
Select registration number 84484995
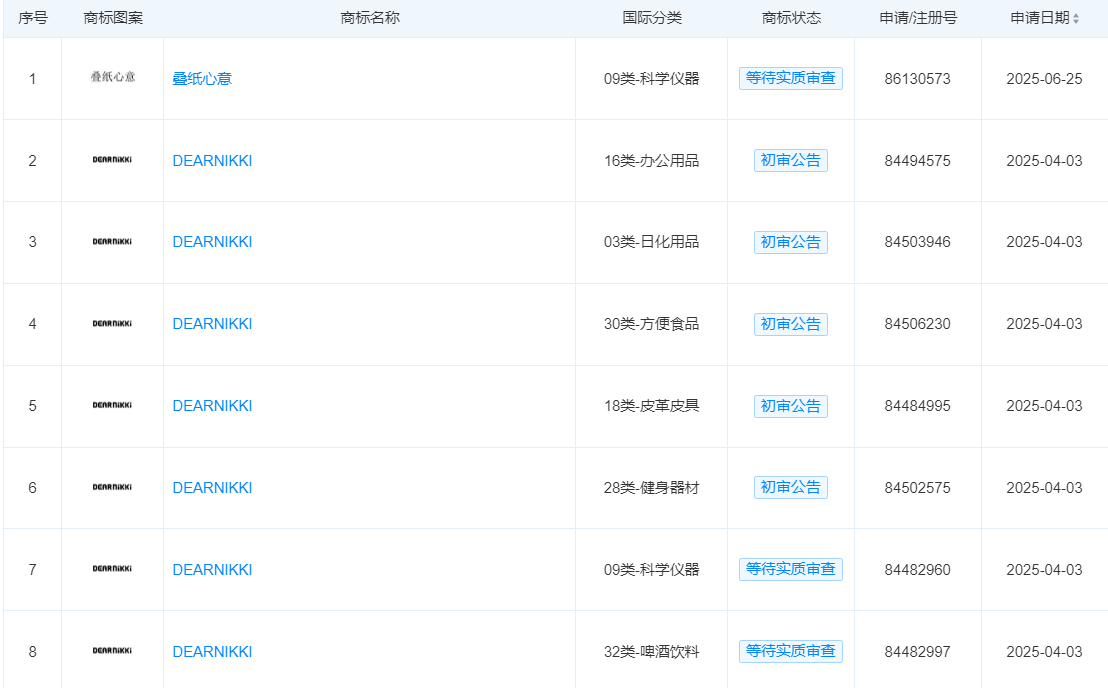point(917,406)
